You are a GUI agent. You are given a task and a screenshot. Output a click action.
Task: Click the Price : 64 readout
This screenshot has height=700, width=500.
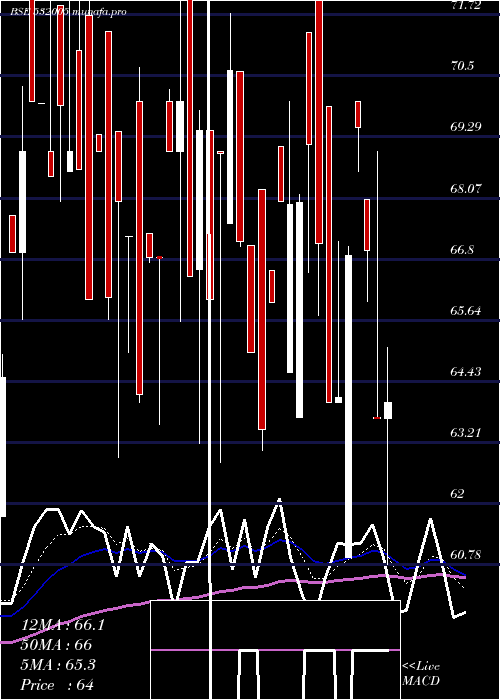pos(57,685)
